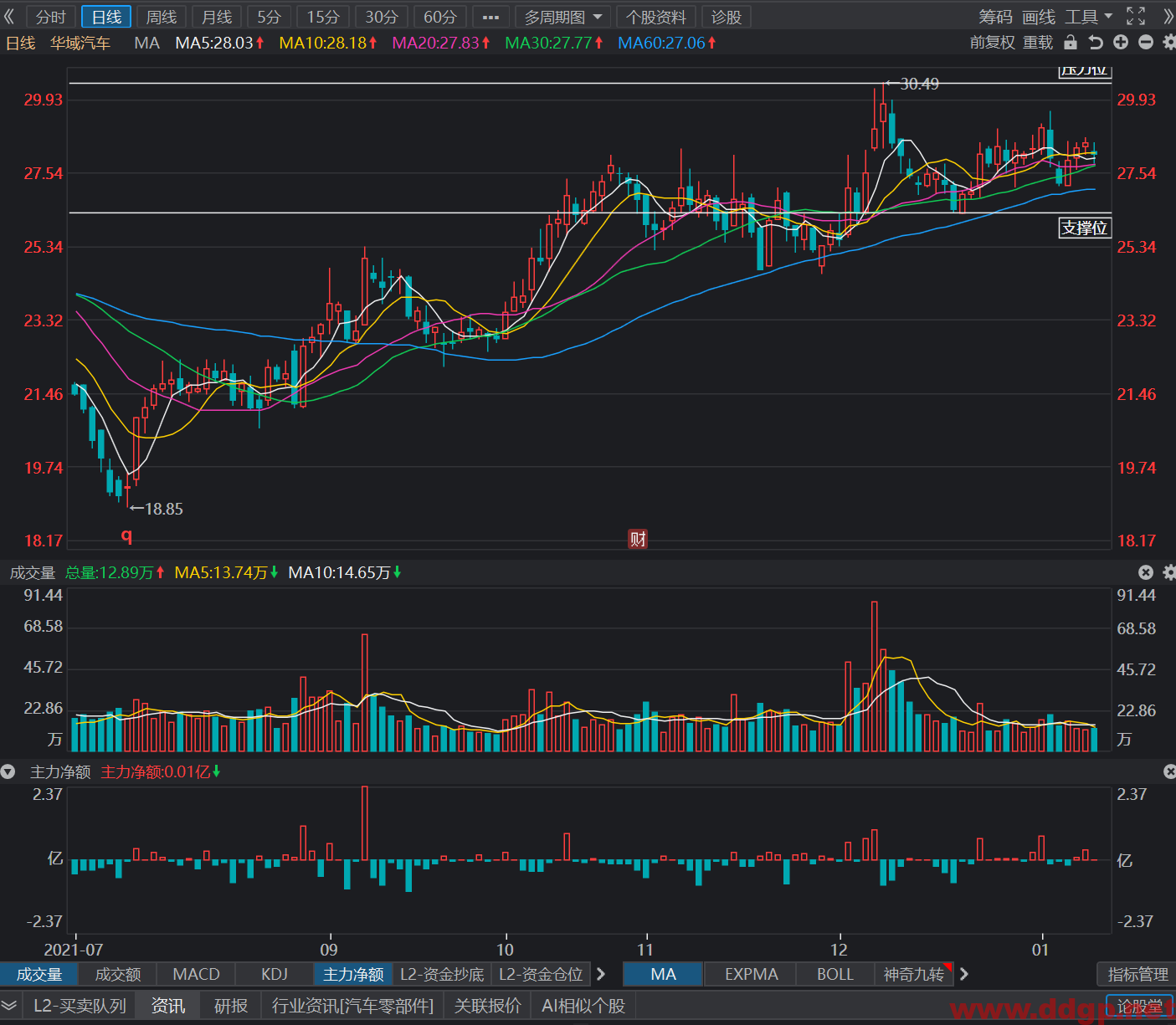Toggle the 前复权 price adjustment option
1176x1025 pixels.
point(992,43)
